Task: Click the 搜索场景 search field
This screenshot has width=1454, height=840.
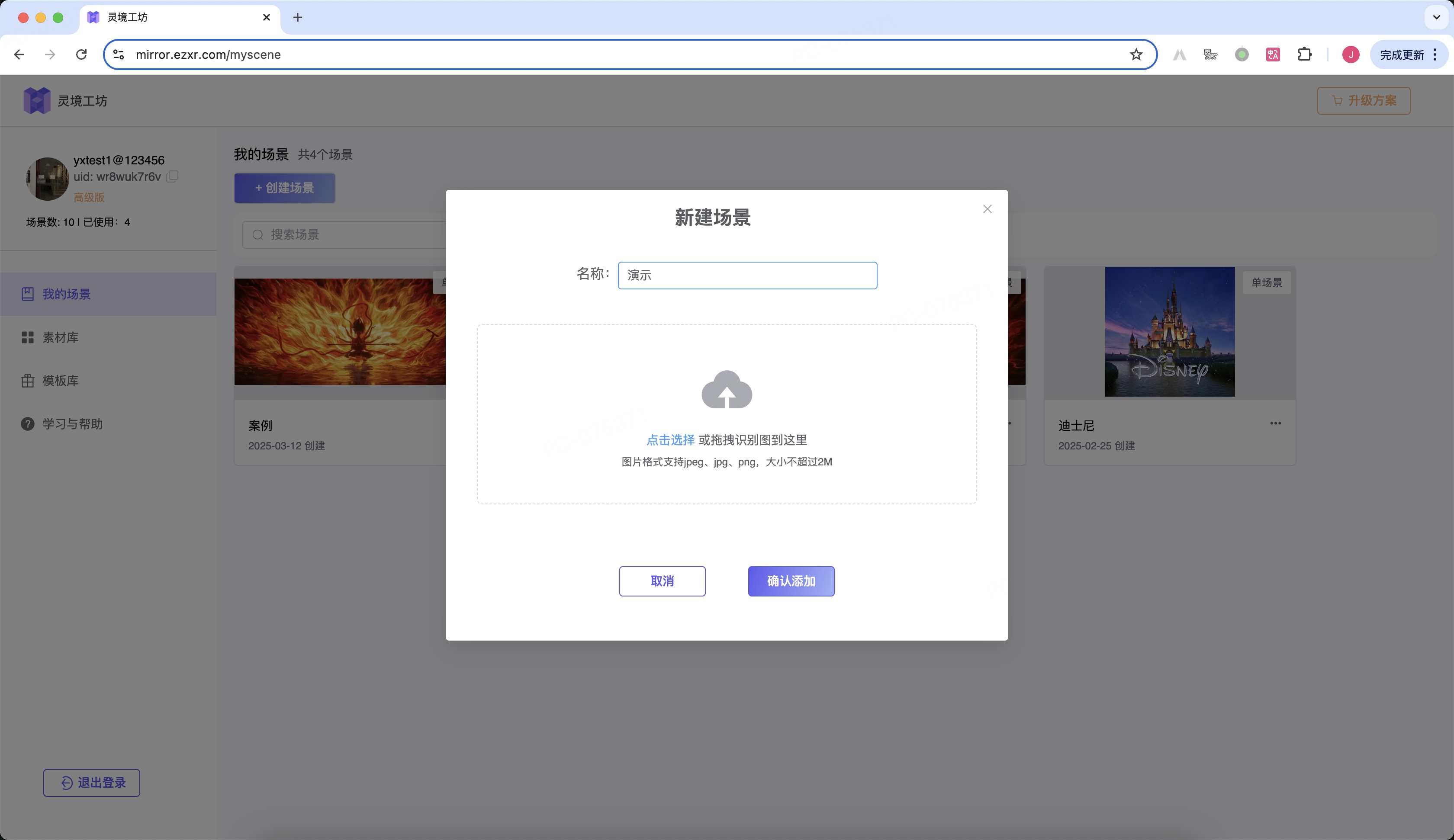Action: [344, 234]
